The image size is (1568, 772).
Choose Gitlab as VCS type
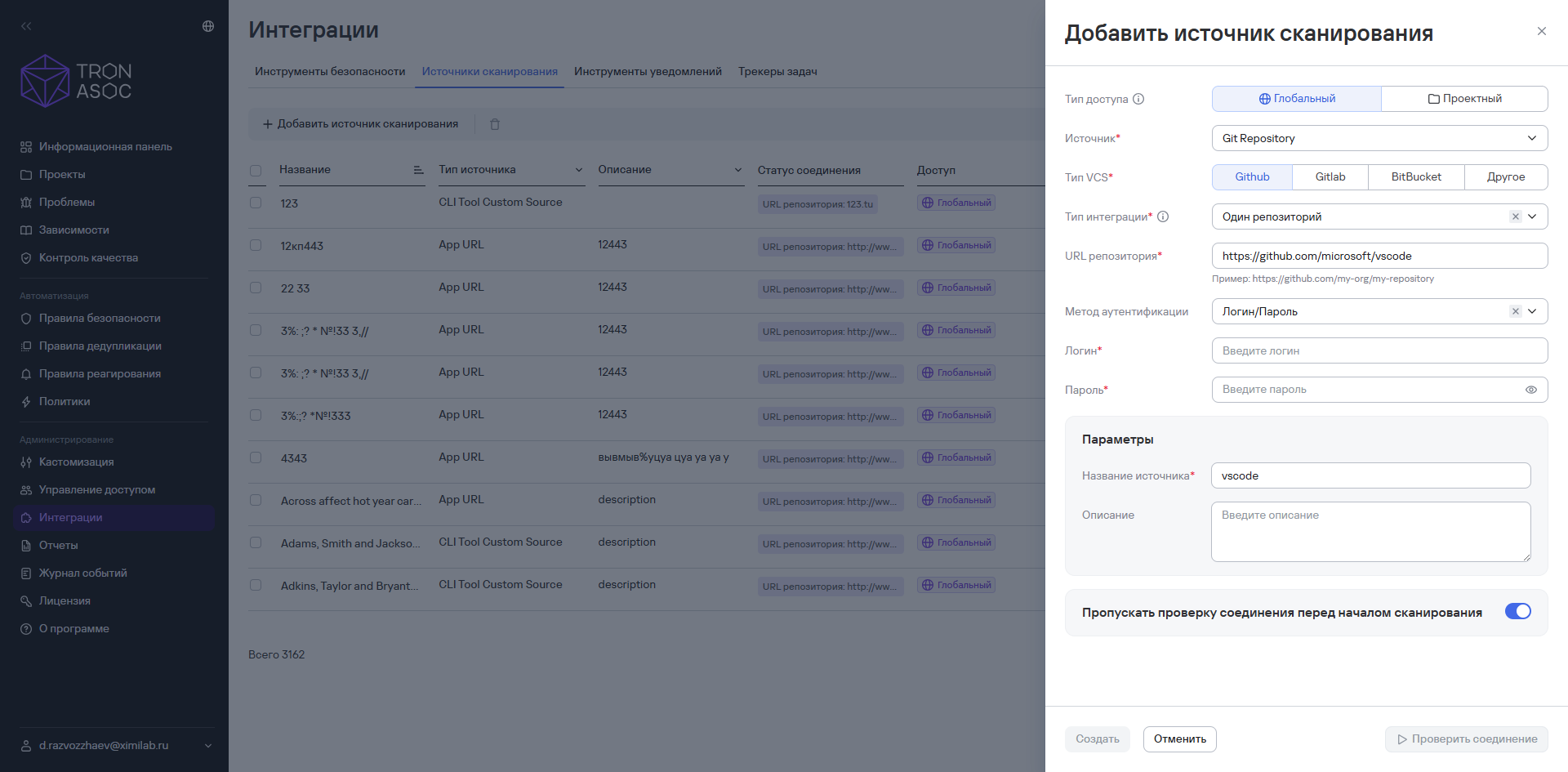pyautogui.click(x=1330, y=177)
